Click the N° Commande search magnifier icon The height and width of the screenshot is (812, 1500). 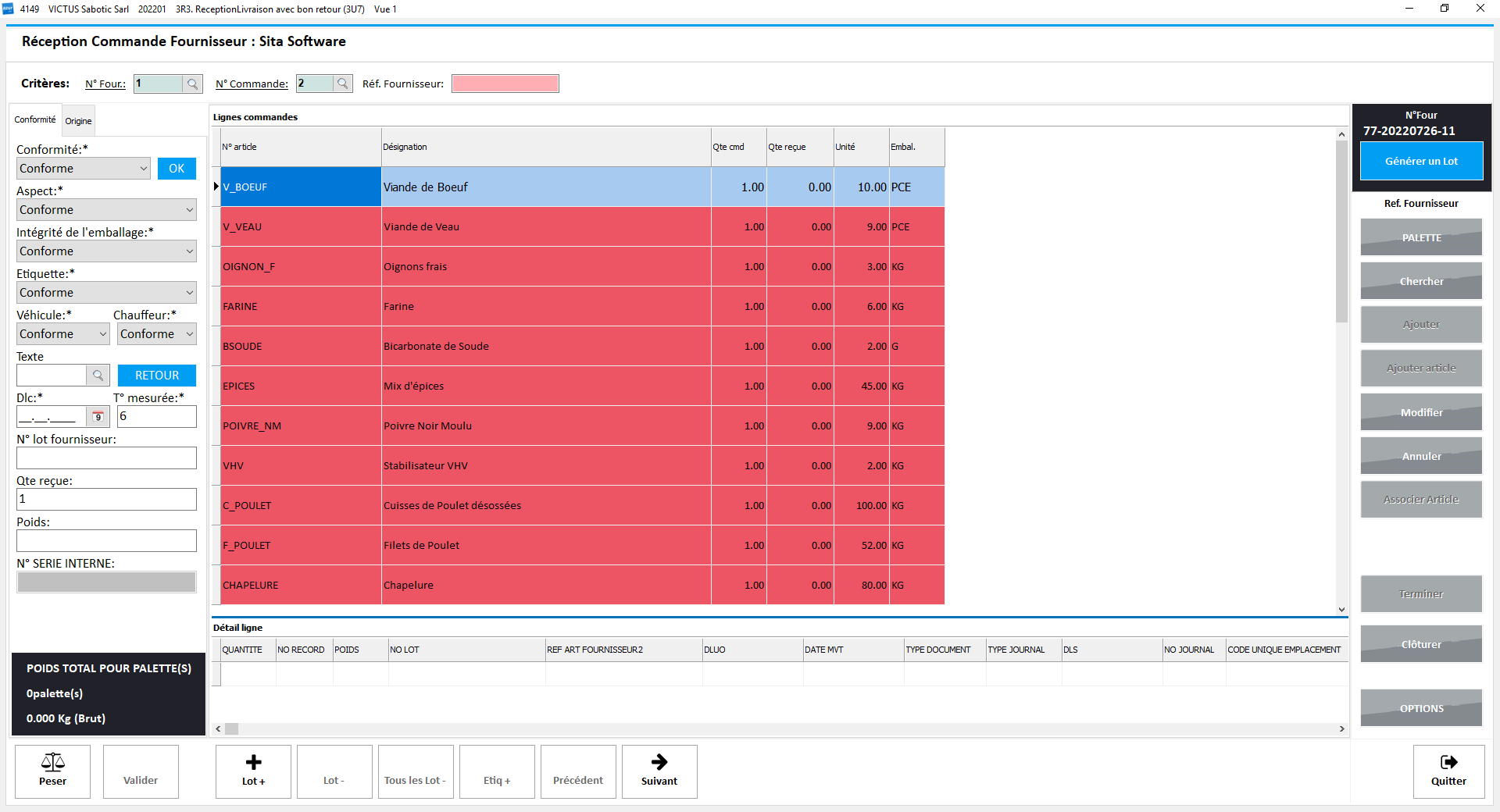(x=343, y=84)
